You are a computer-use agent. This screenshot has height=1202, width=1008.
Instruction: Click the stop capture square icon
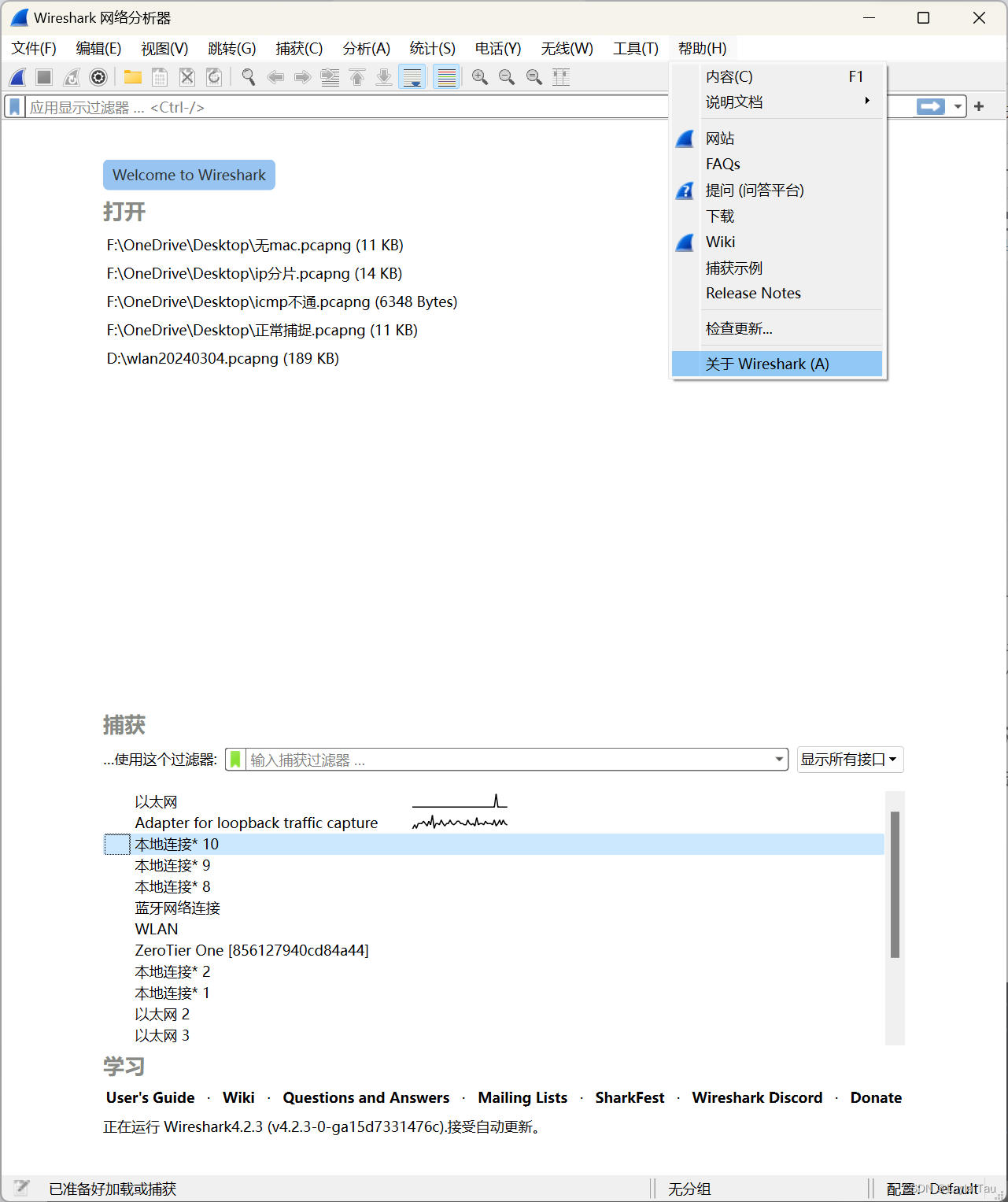point(44,77)
